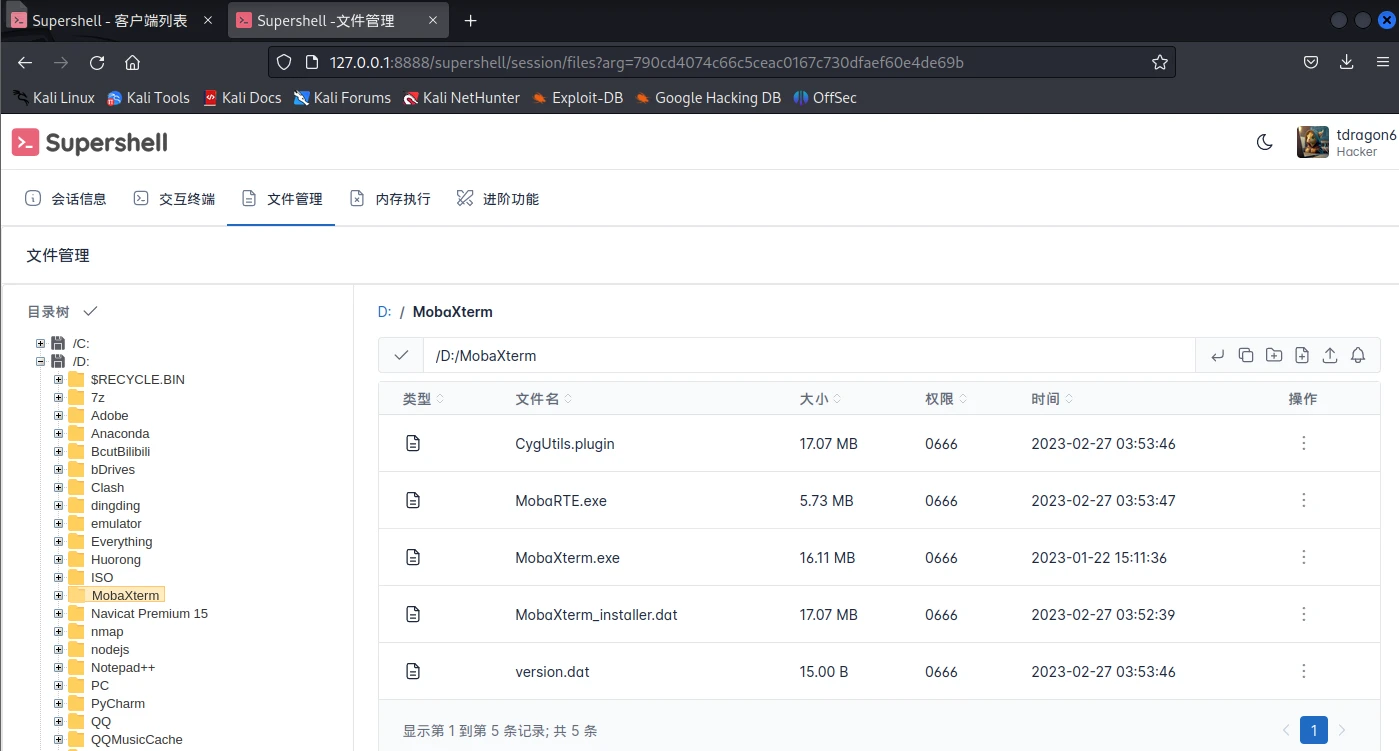The image size is (1399, 751).
Task: Reload the browser page
Action: (x=97, y=62)
